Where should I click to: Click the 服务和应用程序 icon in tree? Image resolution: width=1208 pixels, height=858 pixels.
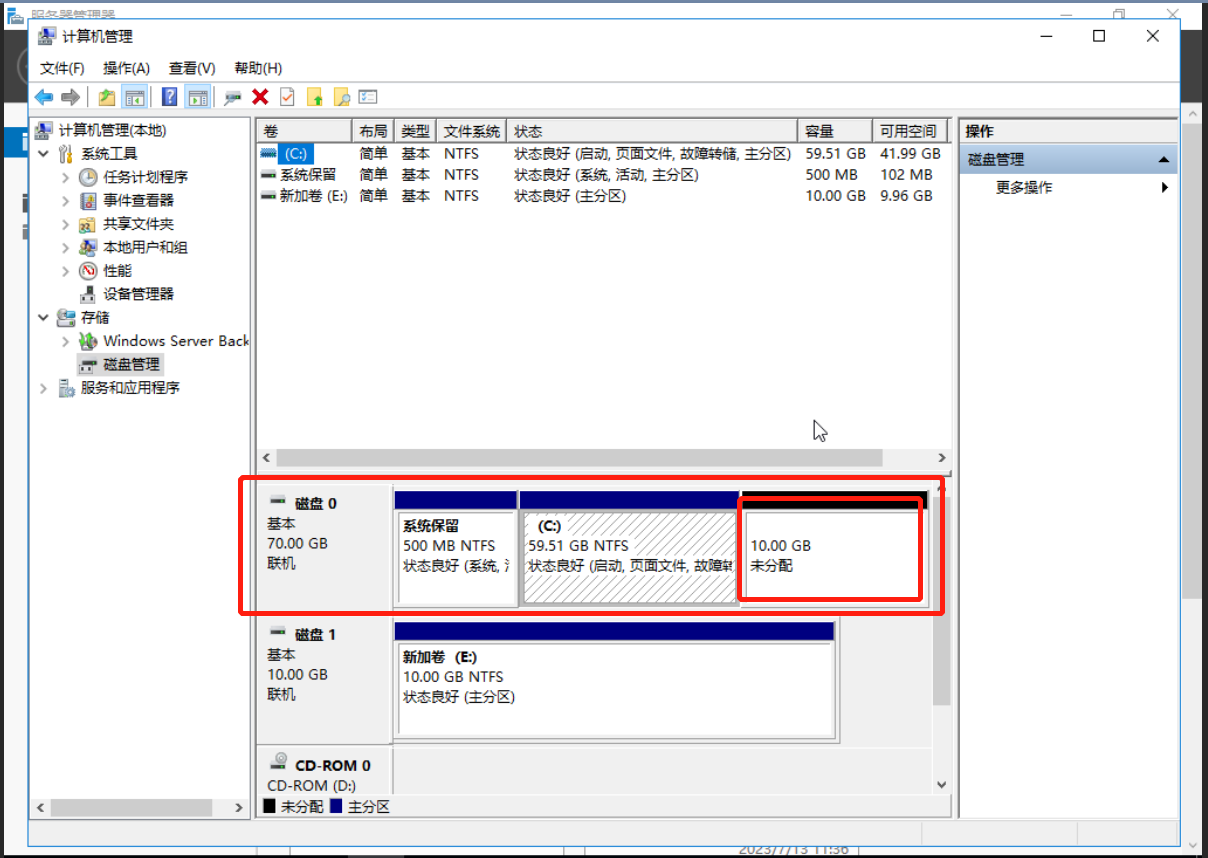click(66, 388)
